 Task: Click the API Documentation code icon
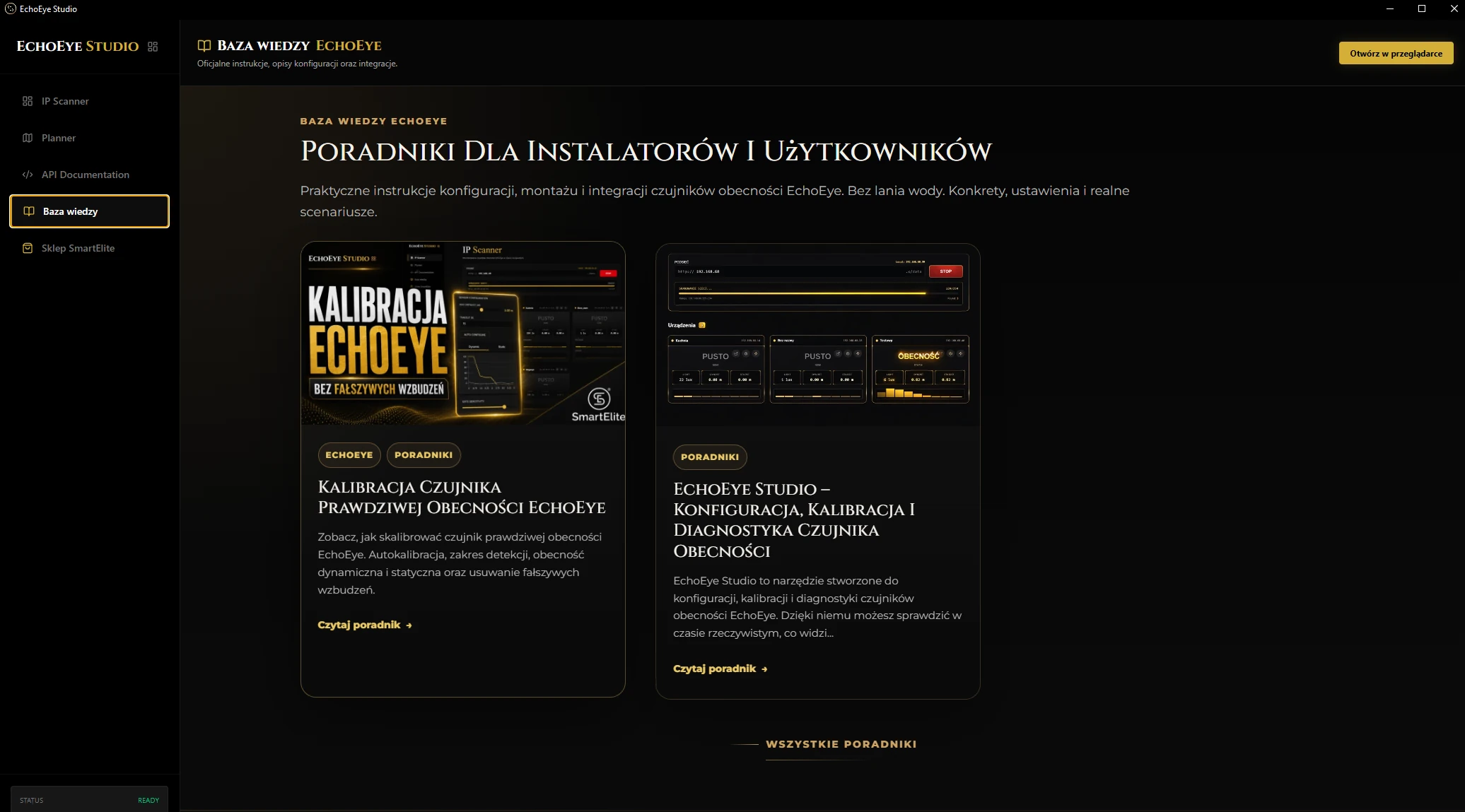(x=28, y=175)
